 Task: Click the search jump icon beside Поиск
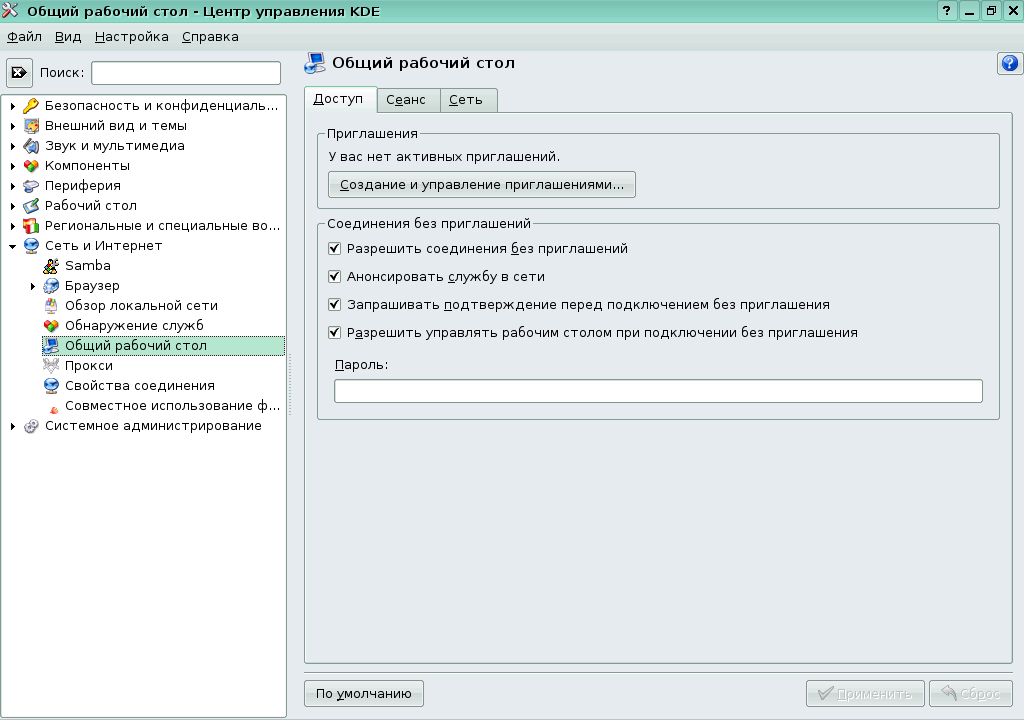[19, 71]
